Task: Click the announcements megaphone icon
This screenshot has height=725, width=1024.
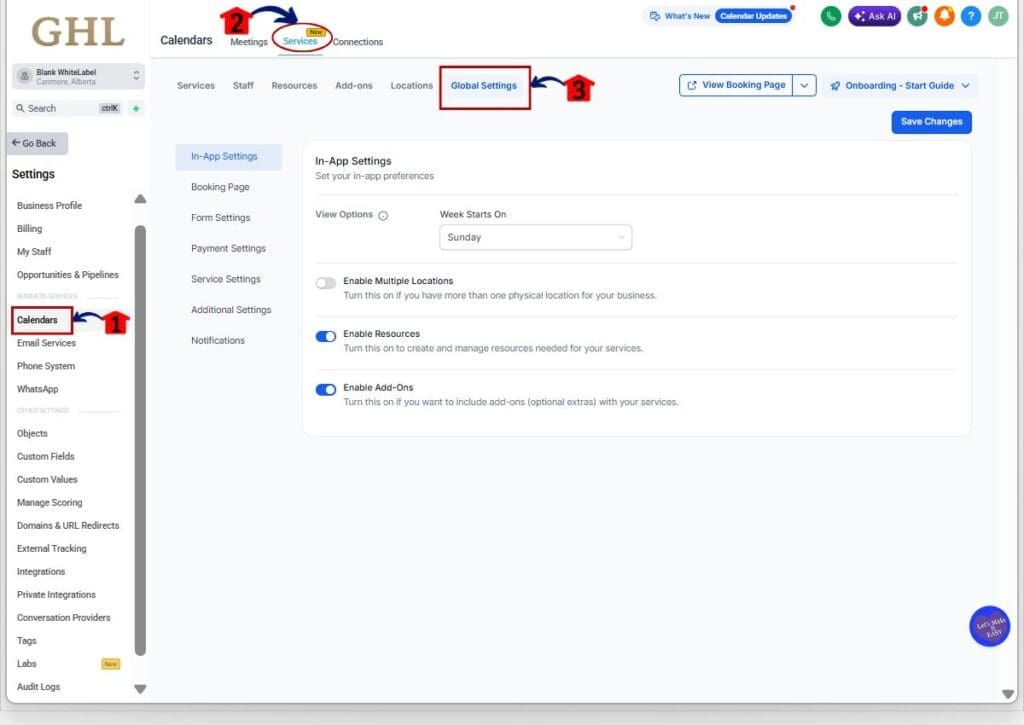Action: tap(916, 16)
